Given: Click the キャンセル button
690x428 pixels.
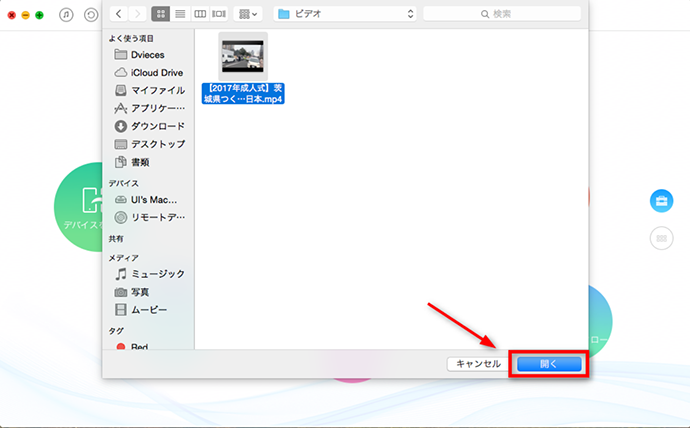Looking at the screenshot, I should [478, 364].
